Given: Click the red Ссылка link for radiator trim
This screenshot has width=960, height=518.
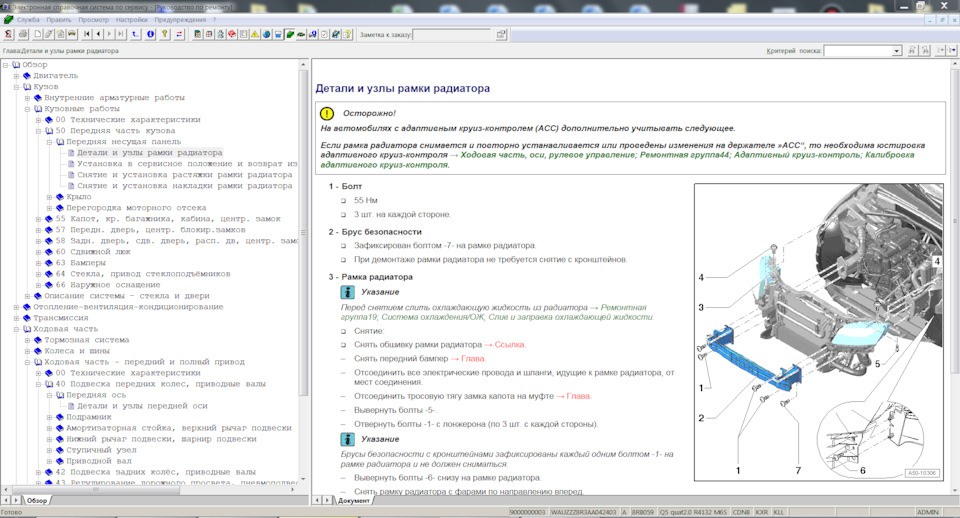Looking at the screenshot, I should click(508, 344).
